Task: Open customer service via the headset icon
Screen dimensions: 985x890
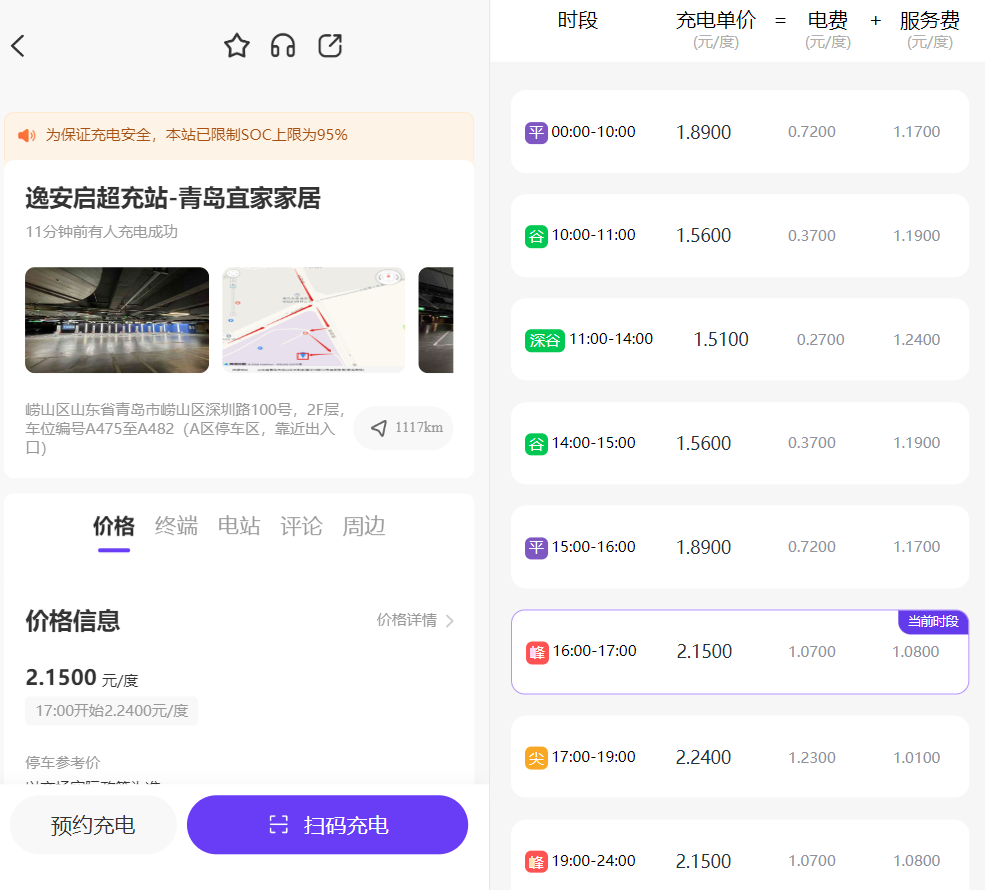Action: 283,46
